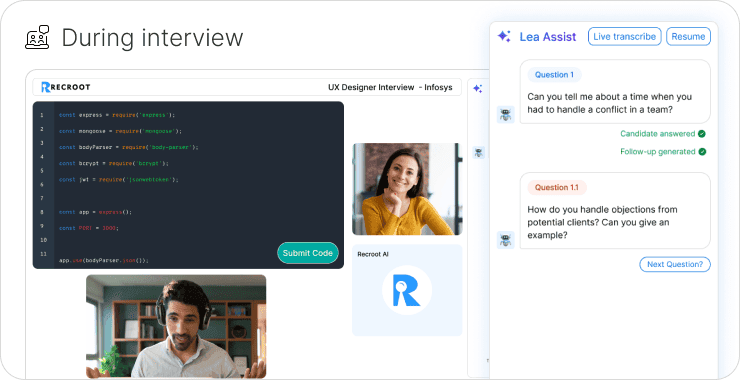Click the Next Question? button
Viewport: 740px width, 380px height.
(x=675, y=264)
